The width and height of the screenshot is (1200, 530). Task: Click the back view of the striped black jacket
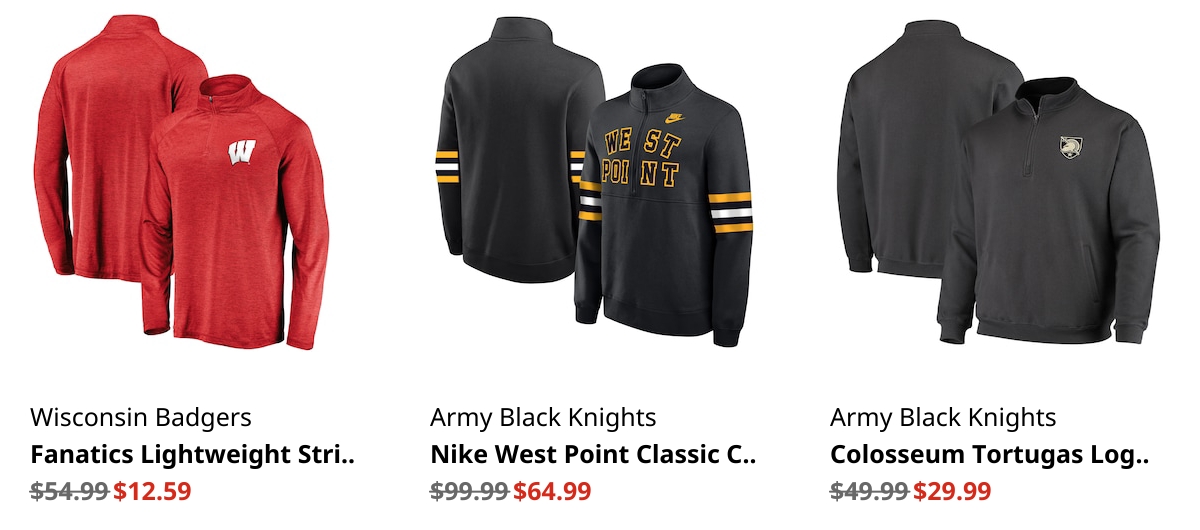tap(520, 150)
